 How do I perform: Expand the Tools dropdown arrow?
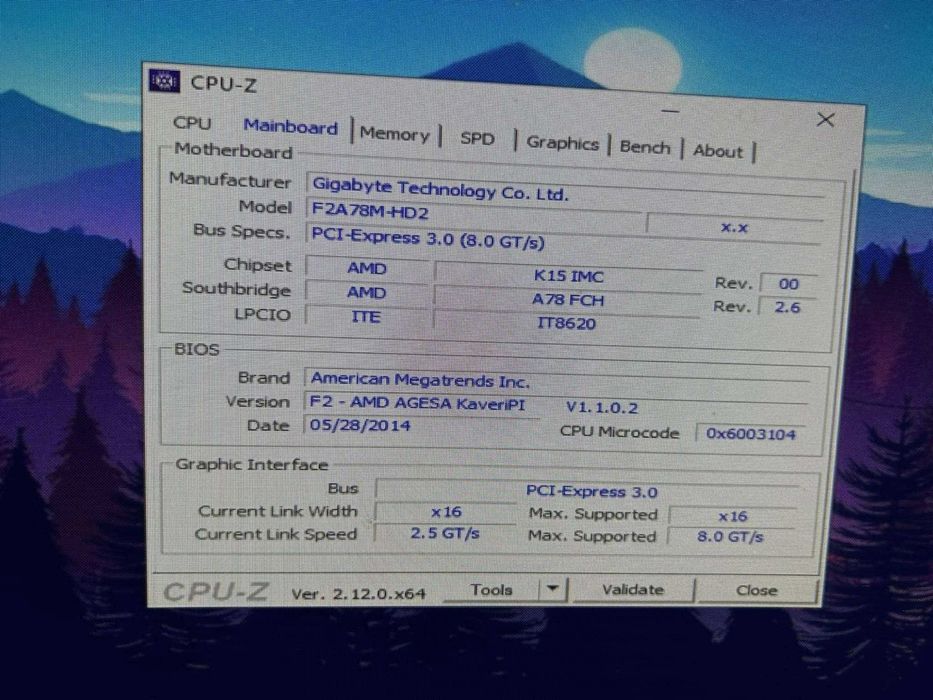pos(553,589)
